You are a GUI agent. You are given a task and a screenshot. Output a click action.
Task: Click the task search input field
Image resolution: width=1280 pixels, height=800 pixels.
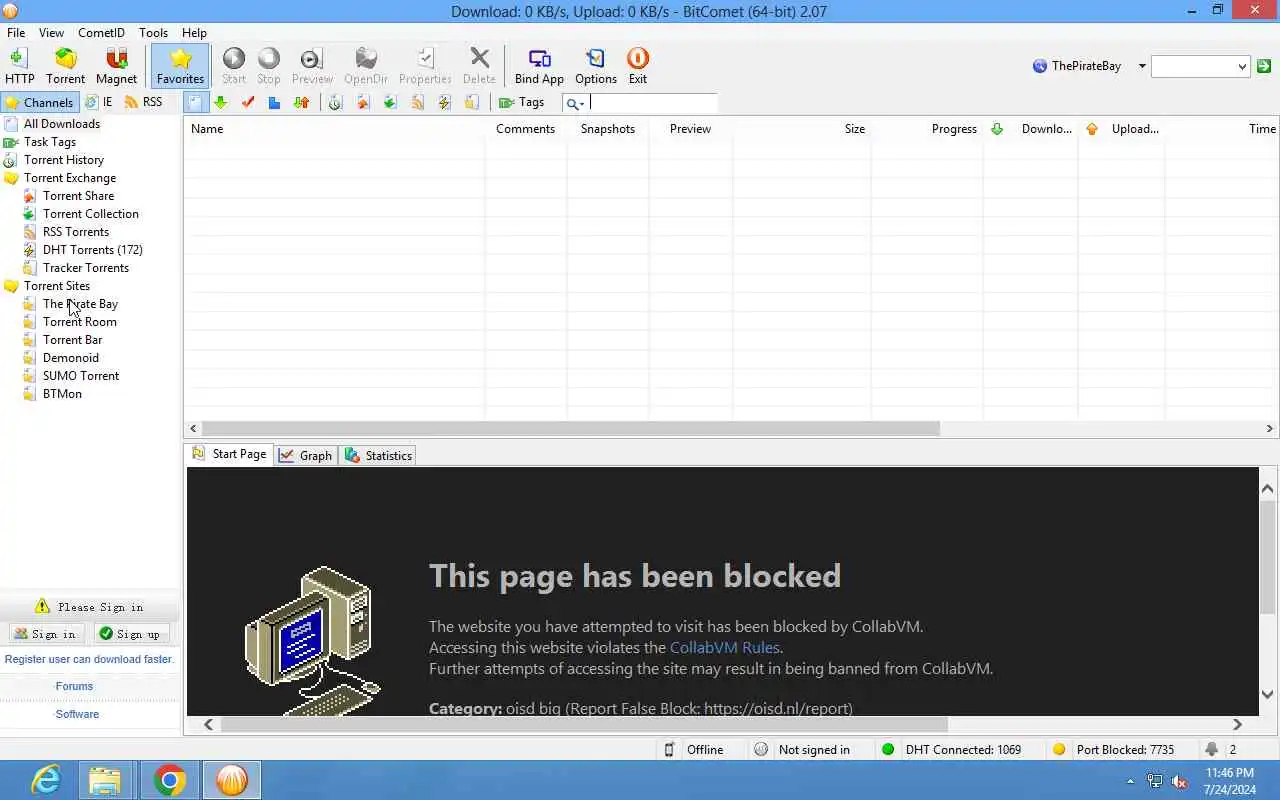[x=653, y=102]
